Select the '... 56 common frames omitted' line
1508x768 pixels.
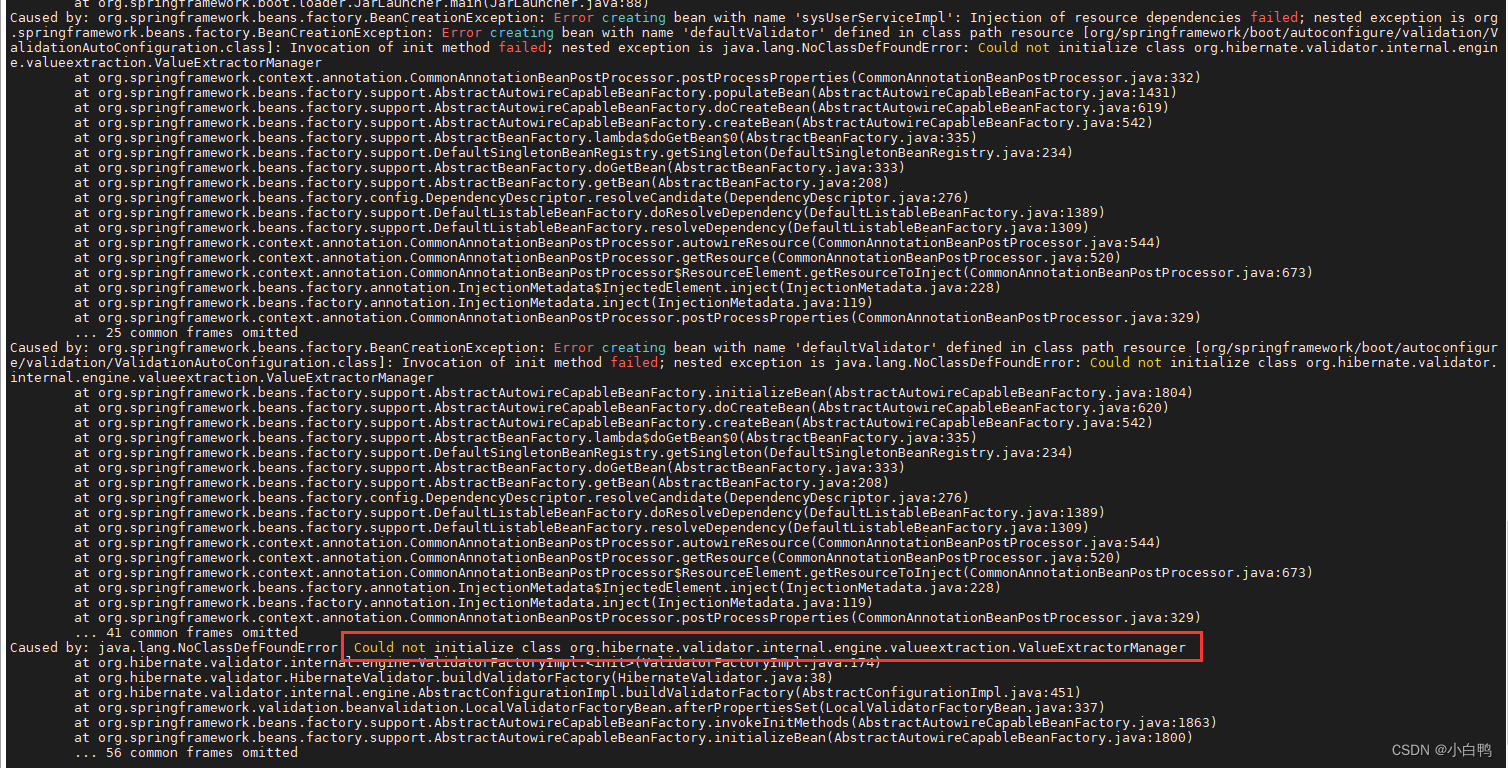pyautogui.click(x=186, y=752)
